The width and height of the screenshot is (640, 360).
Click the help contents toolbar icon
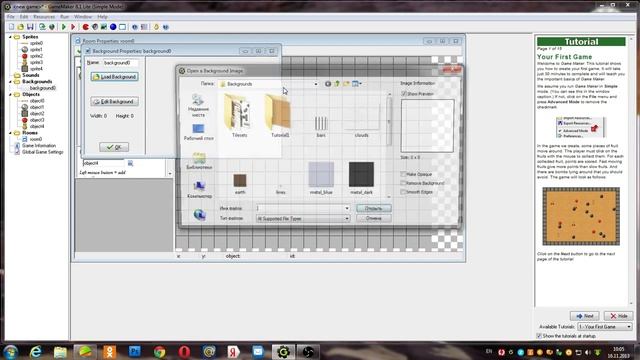[x=166, y=27]
